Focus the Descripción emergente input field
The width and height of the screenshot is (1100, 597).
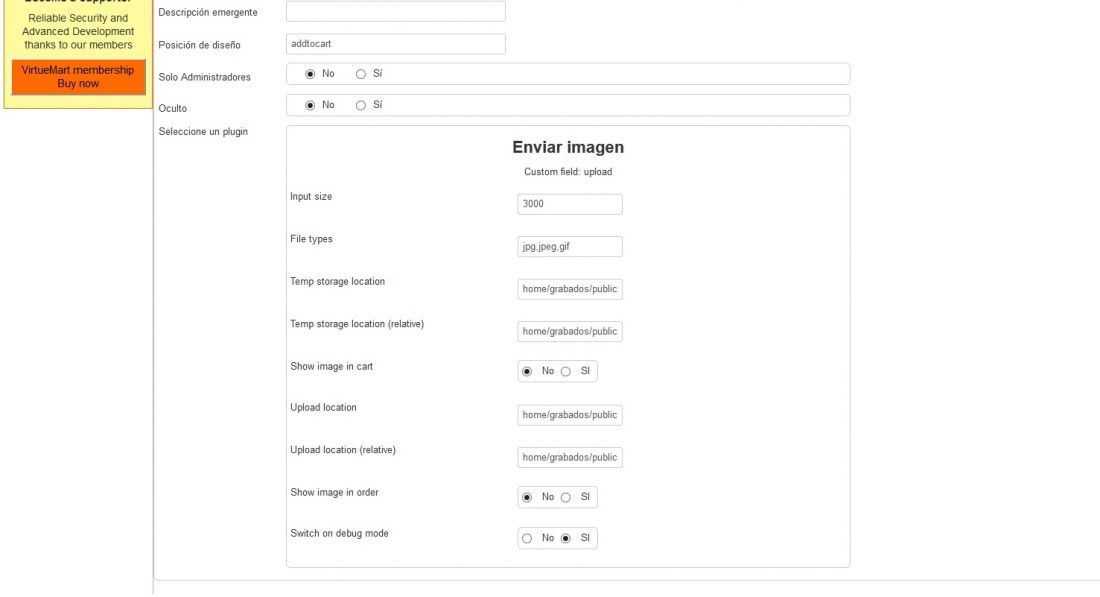396,11
